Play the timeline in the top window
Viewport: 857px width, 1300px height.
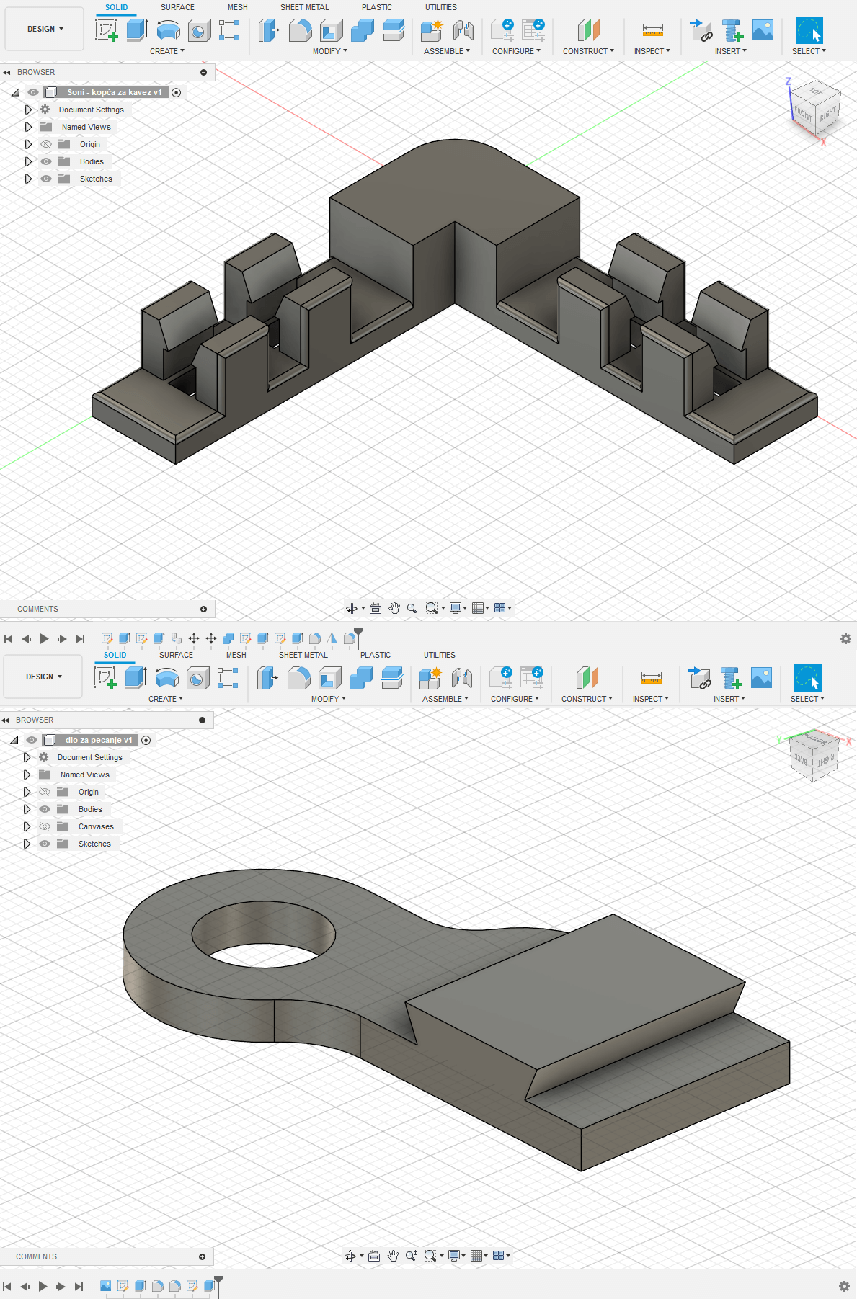click(44, 638)
